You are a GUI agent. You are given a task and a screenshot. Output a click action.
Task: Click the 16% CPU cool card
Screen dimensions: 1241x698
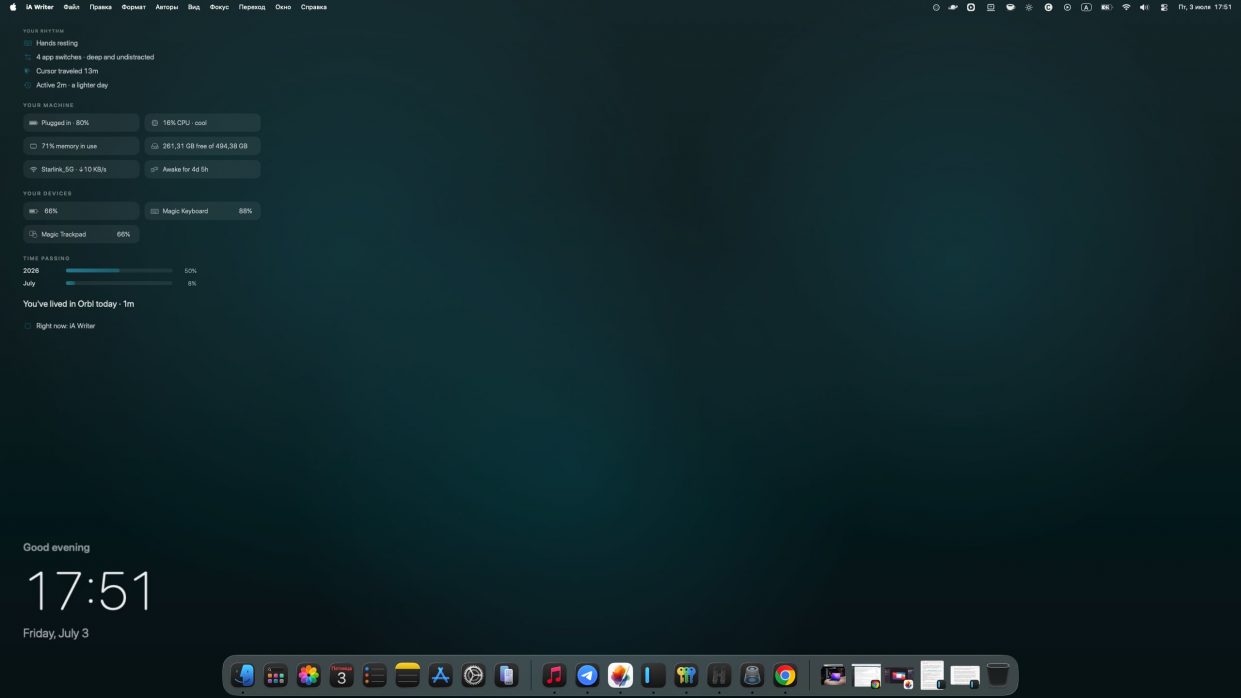tap(203, 123)
